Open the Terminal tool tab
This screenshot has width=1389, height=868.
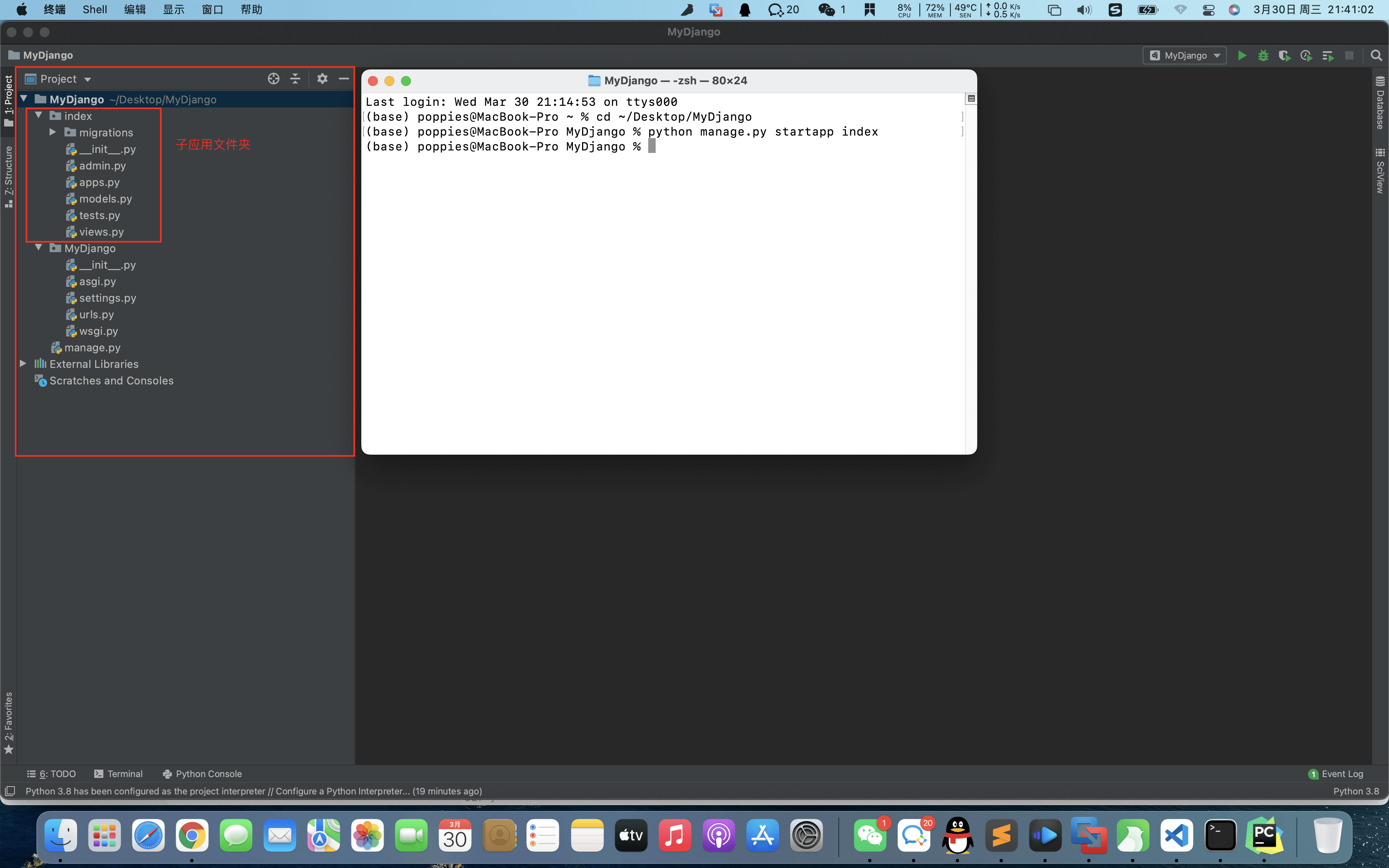[118, 774]
